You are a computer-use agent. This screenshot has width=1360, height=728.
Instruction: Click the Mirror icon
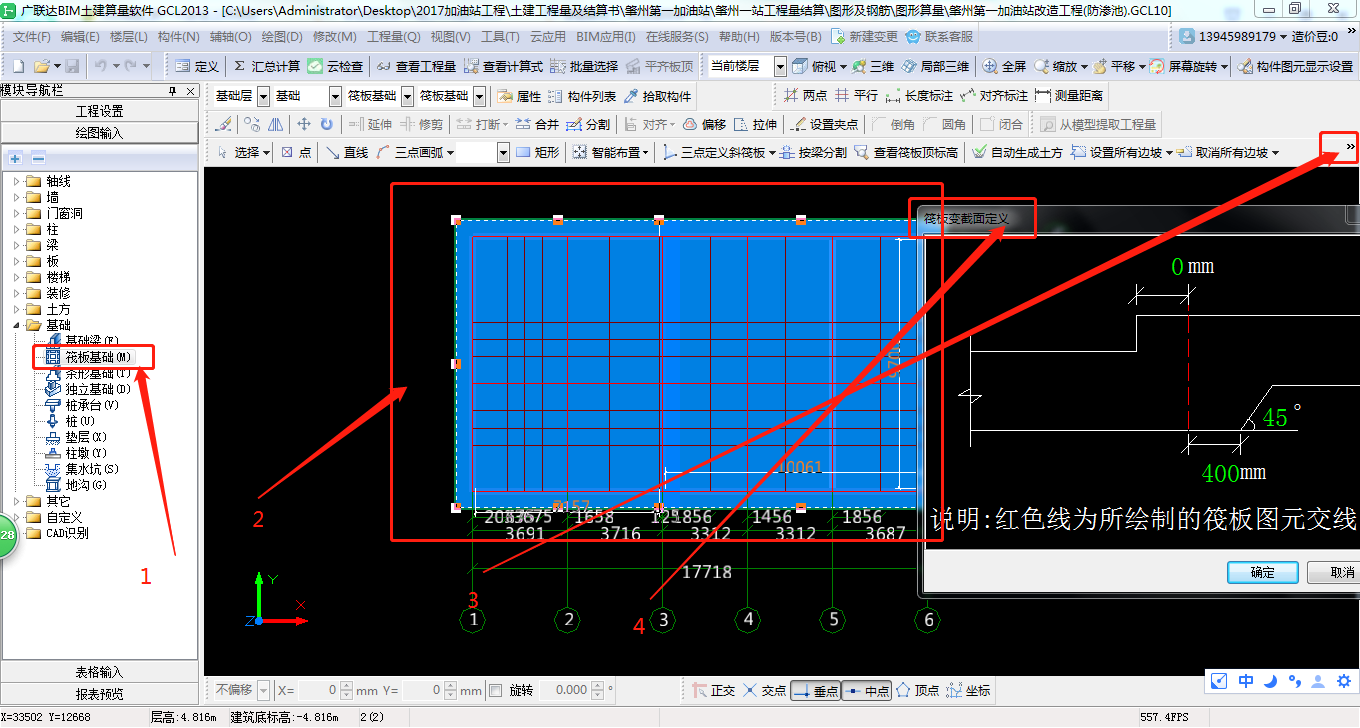(x=275, y=124)
